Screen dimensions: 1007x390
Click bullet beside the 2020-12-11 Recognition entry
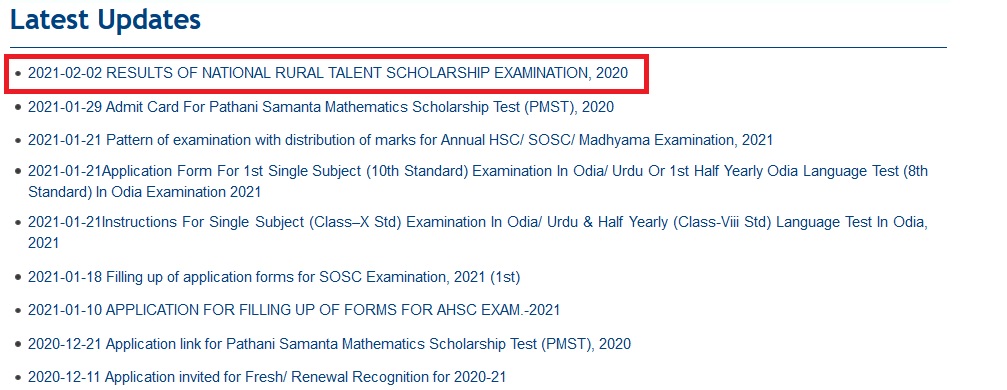(18, 377)
